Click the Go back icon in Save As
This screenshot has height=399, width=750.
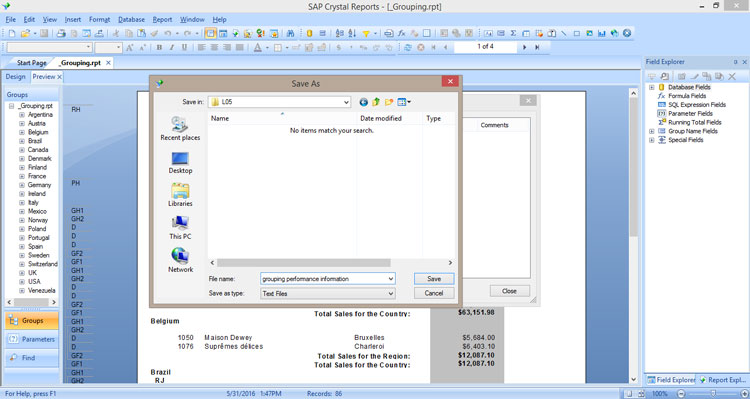point(364,102)
